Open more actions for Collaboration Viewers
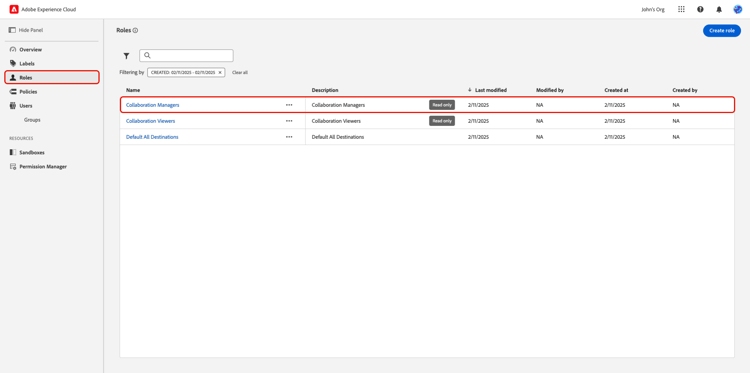This screenshot has width=750, height=373. click(x=289, y=121)
